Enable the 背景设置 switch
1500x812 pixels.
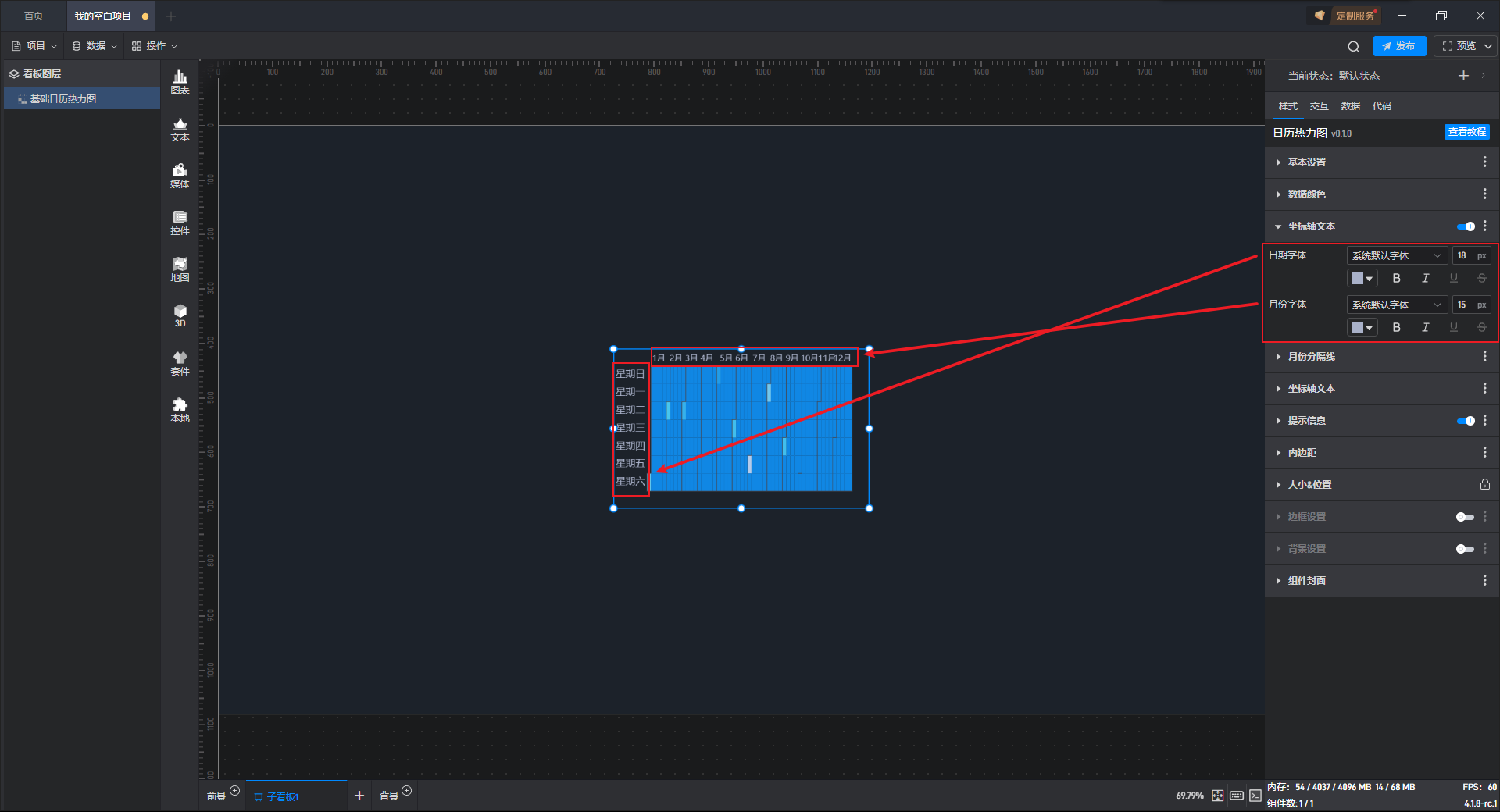pyautogui.click(x=1465, y=549)
